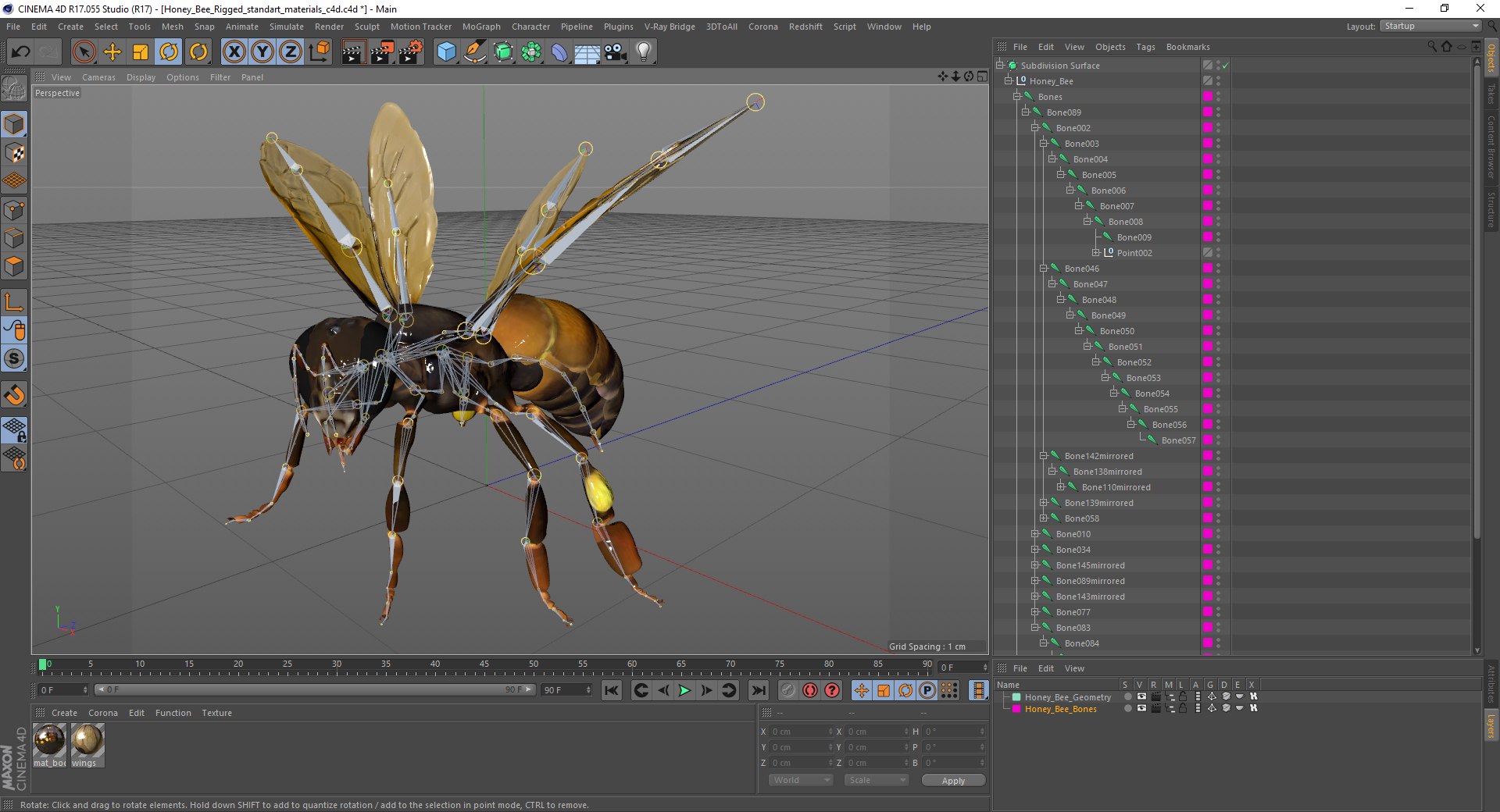The image size is (1500, 812).
Task: Switch to Model mode in left palette
Action: pos(15,124)
